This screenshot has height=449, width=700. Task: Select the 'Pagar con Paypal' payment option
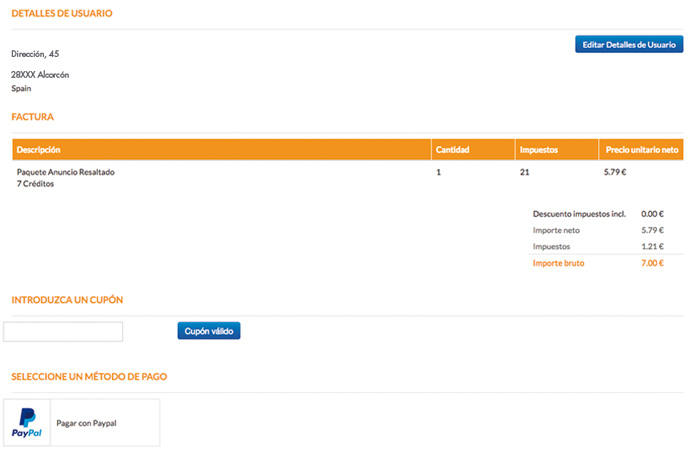pos(86,423)
